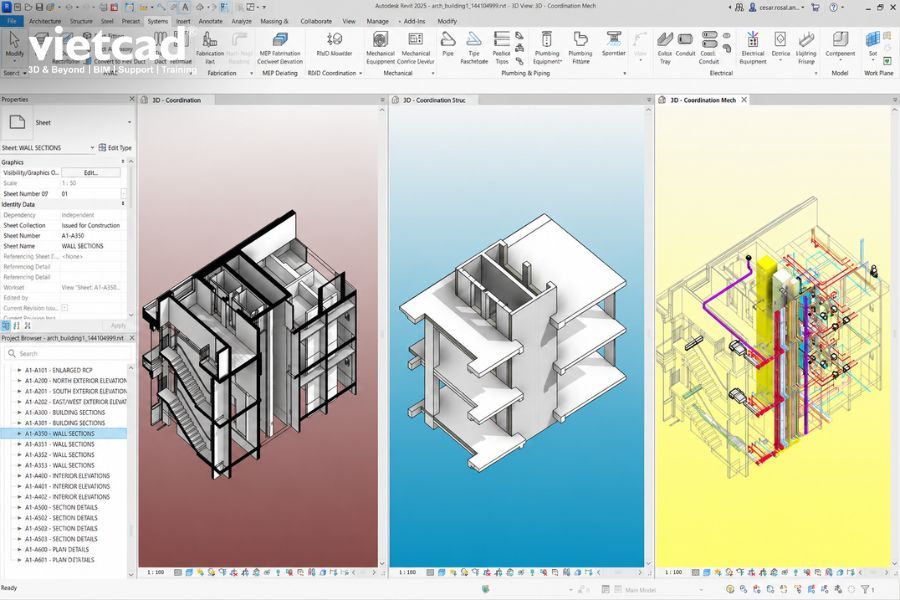The height and width of the screenshot is (600, 900).
Task: Collapse the Graphics properties group
Action: [x=123, y=162]
